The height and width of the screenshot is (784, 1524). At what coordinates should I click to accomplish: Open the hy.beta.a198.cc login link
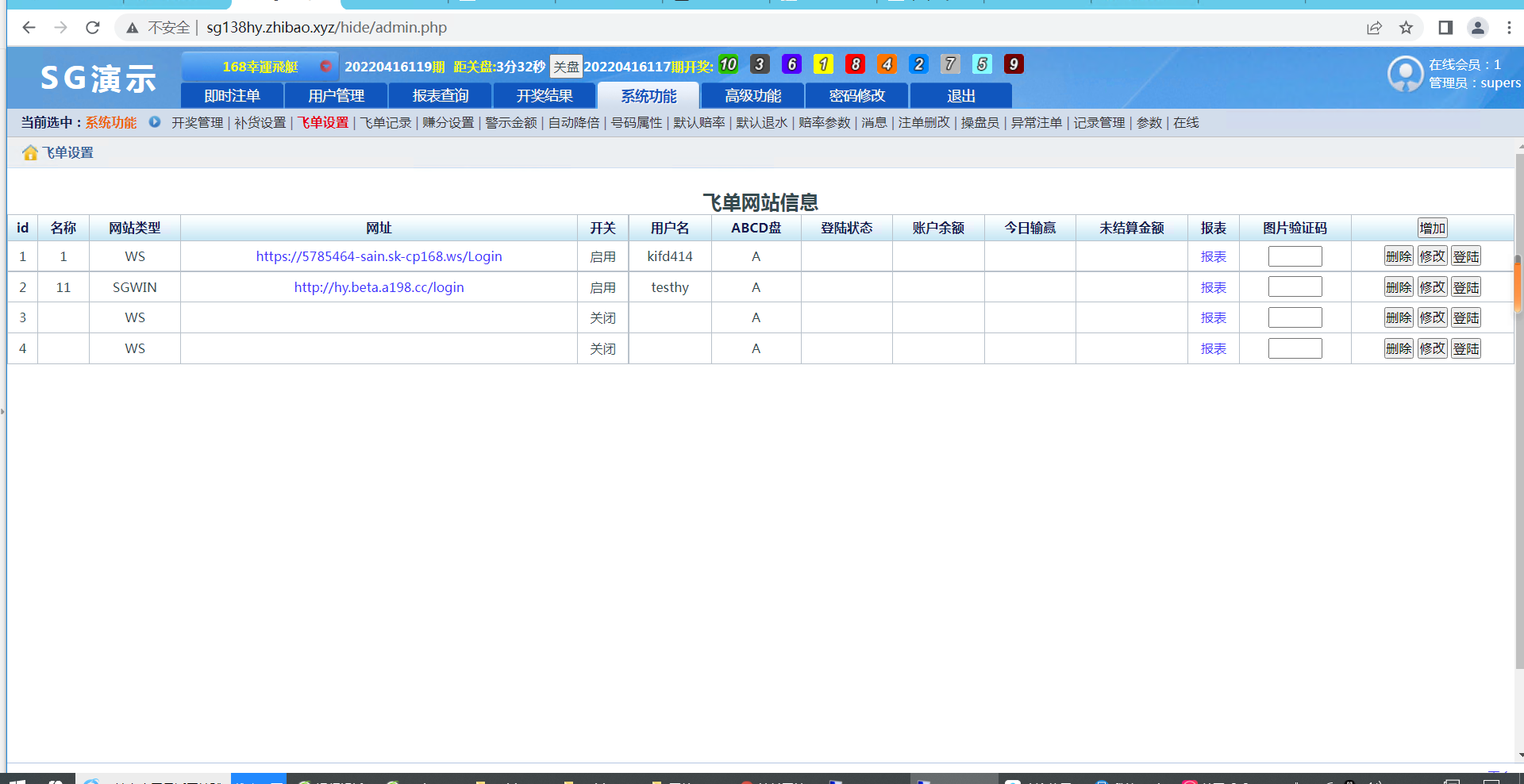pos(379,287)
